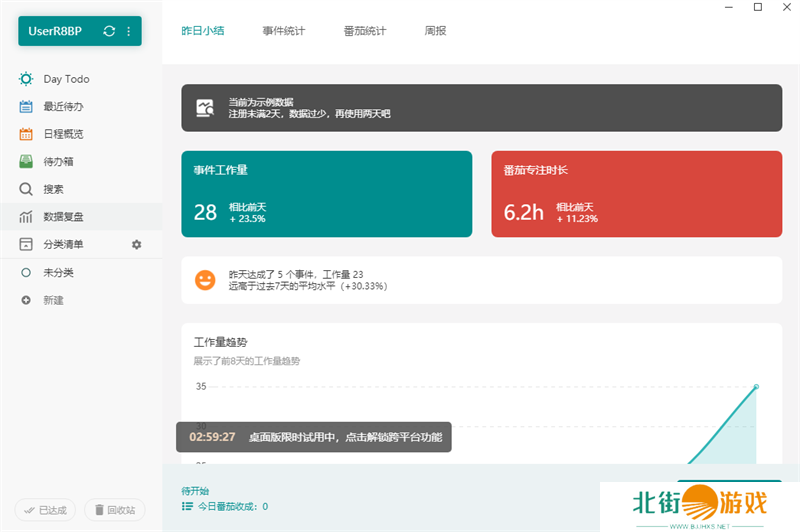The height and width of the screenshot is (532, 800).
Task: Open the 已达成 completed list
Action: pos(45,510)
